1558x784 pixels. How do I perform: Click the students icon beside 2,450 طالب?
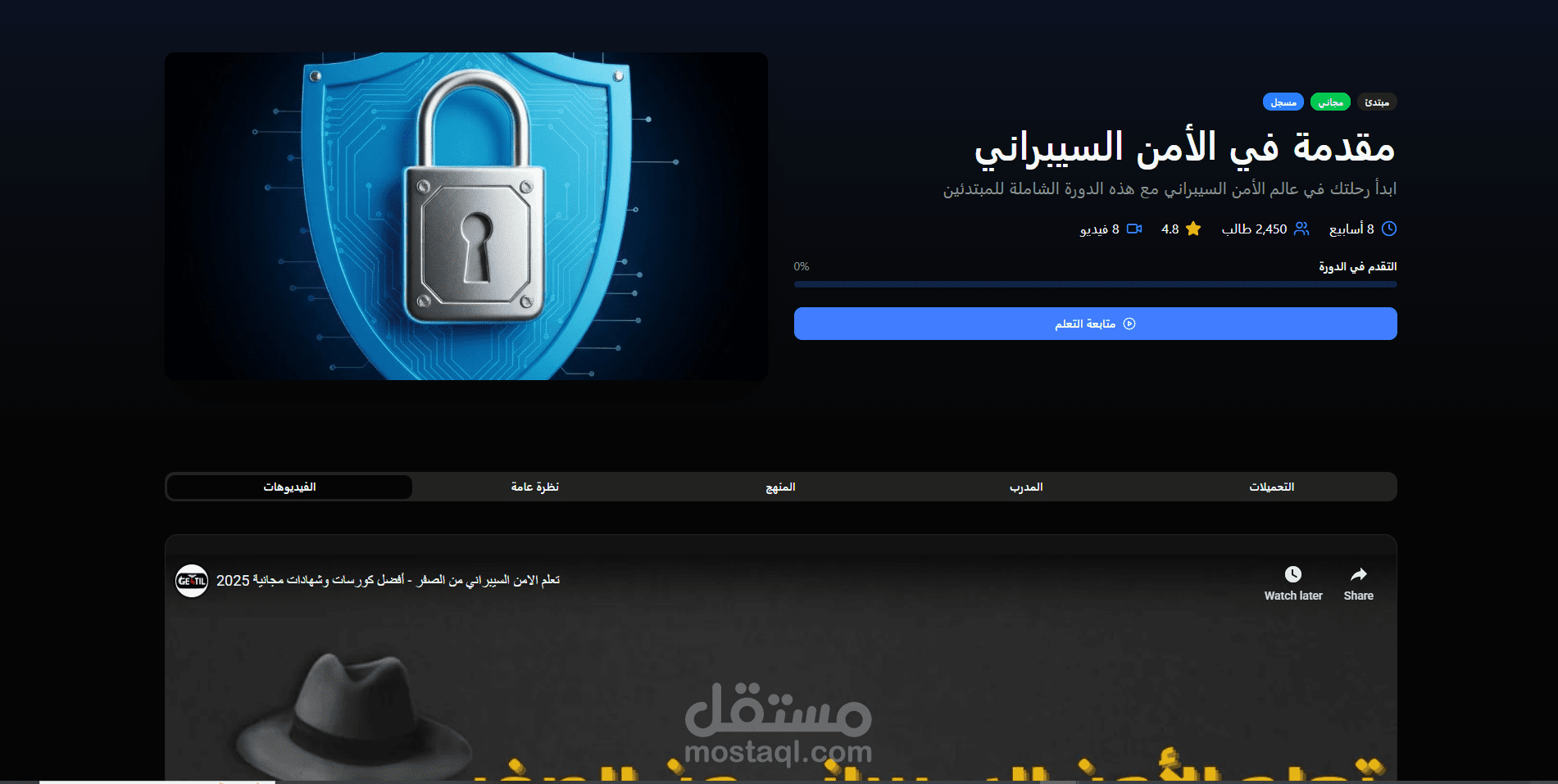[x=1301, y=229]
